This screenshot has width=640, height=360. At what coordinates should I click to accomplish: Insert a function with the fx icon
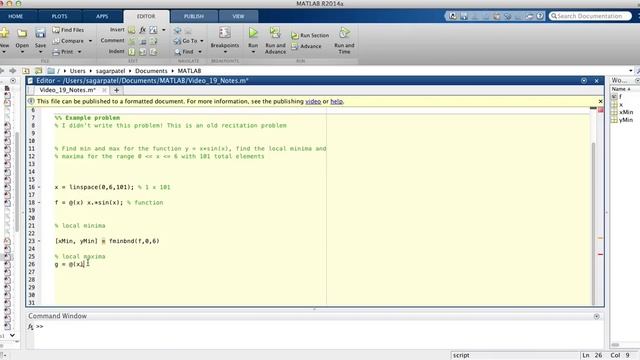point(142,30)
